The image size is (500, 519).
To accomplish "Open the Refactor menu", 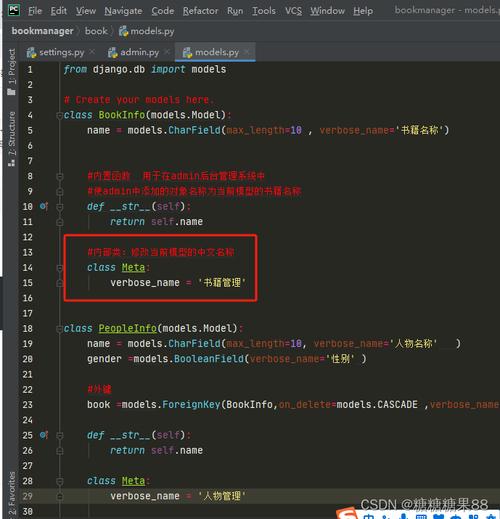I will tap(200, 11).
